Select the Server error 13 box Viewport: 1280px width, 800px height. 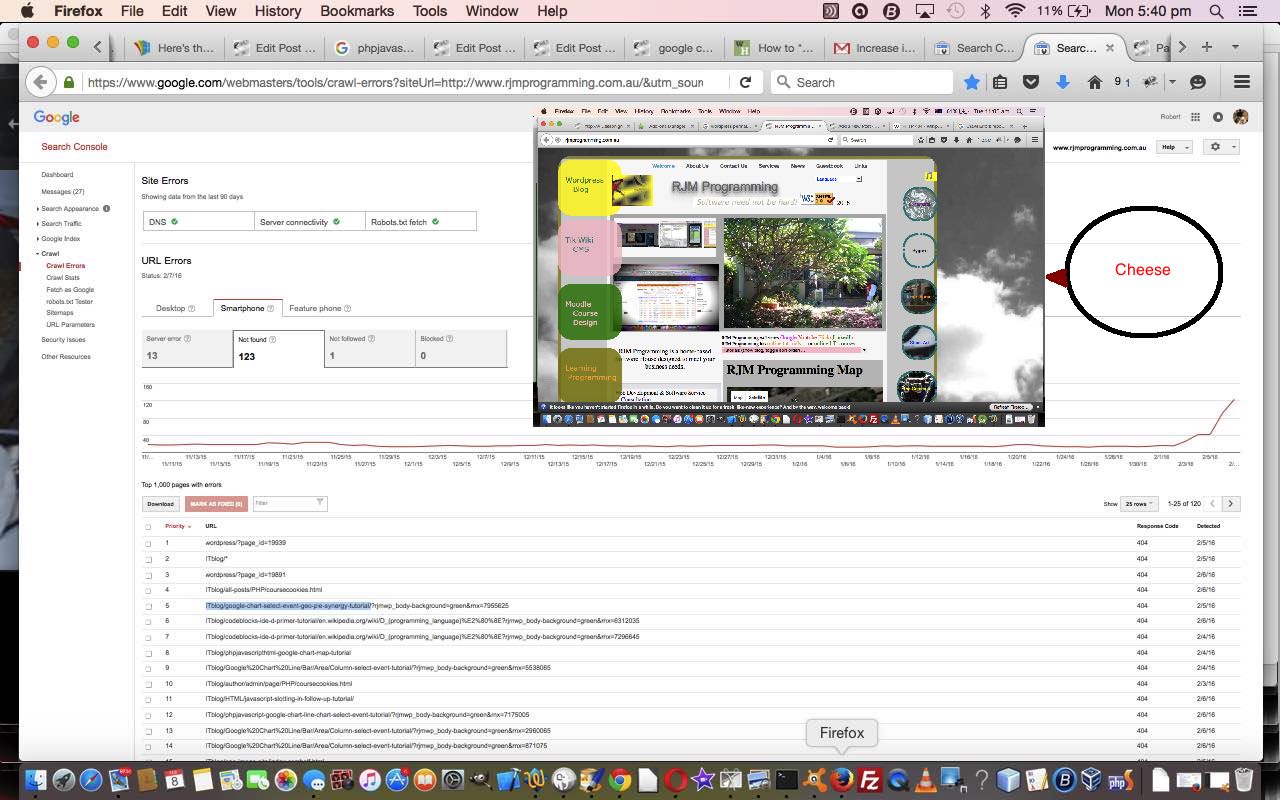tap(187, 348)
